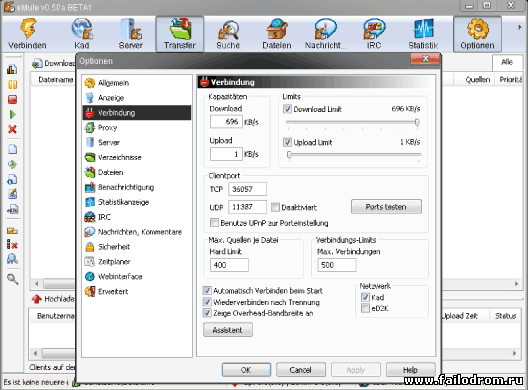528x390 pixels.
Task: Click upload list scrollbar left arrow
Action: [x=35, y=353]
